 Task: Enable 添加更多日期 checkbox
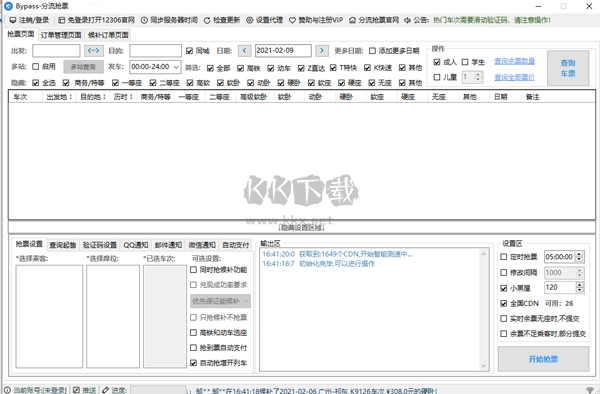(x=372, y=50)
